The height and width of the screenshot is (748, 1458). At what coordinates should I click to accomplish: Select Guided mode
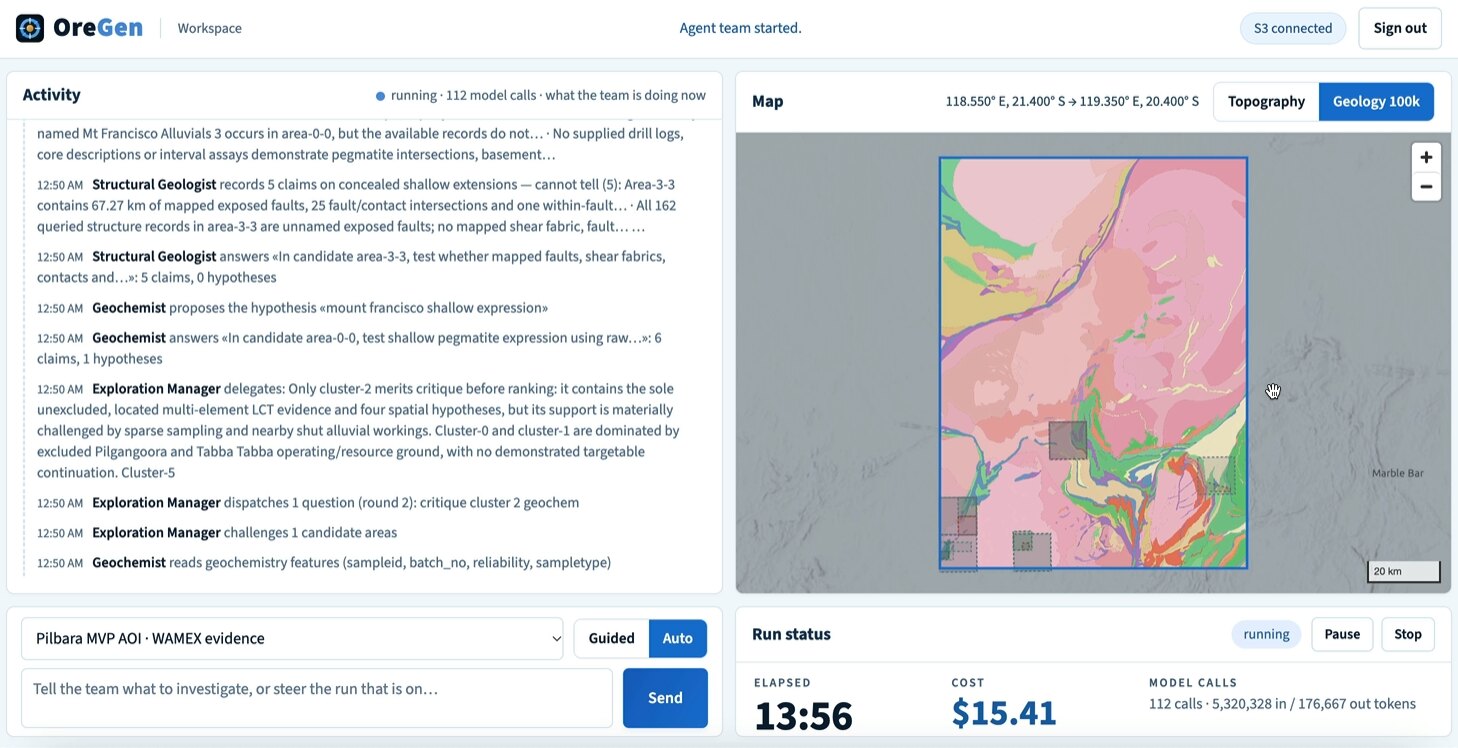(611, 639)
